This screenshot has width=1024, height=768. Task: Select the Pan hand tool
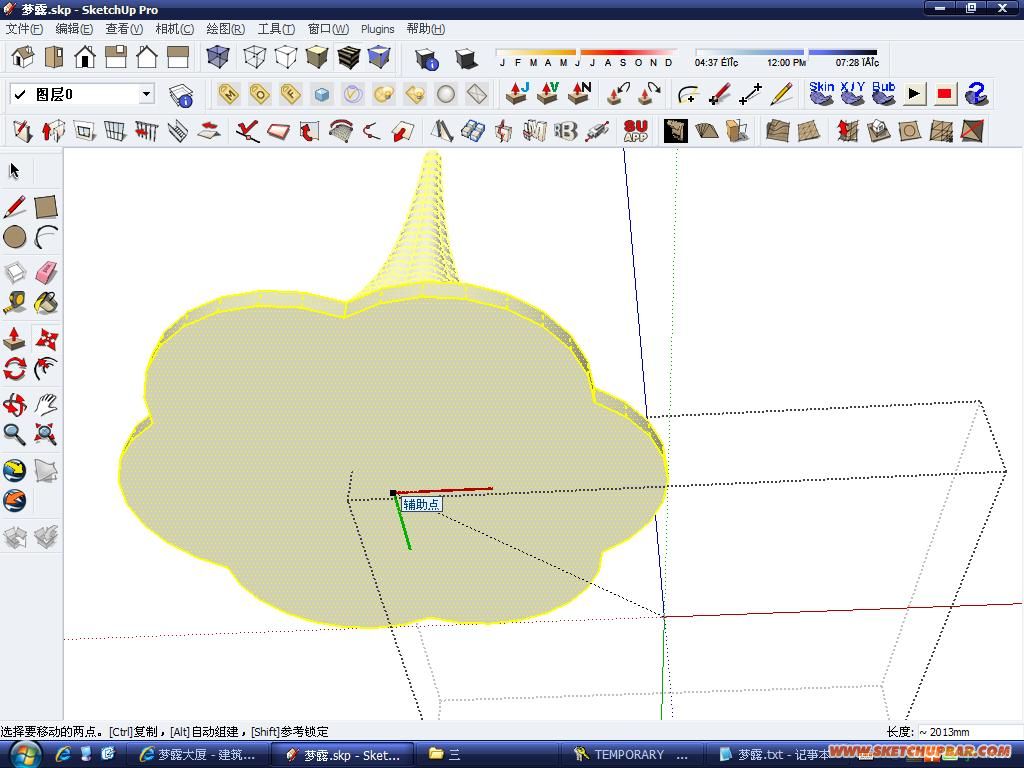pyautogui.click(x=46, y=405)
